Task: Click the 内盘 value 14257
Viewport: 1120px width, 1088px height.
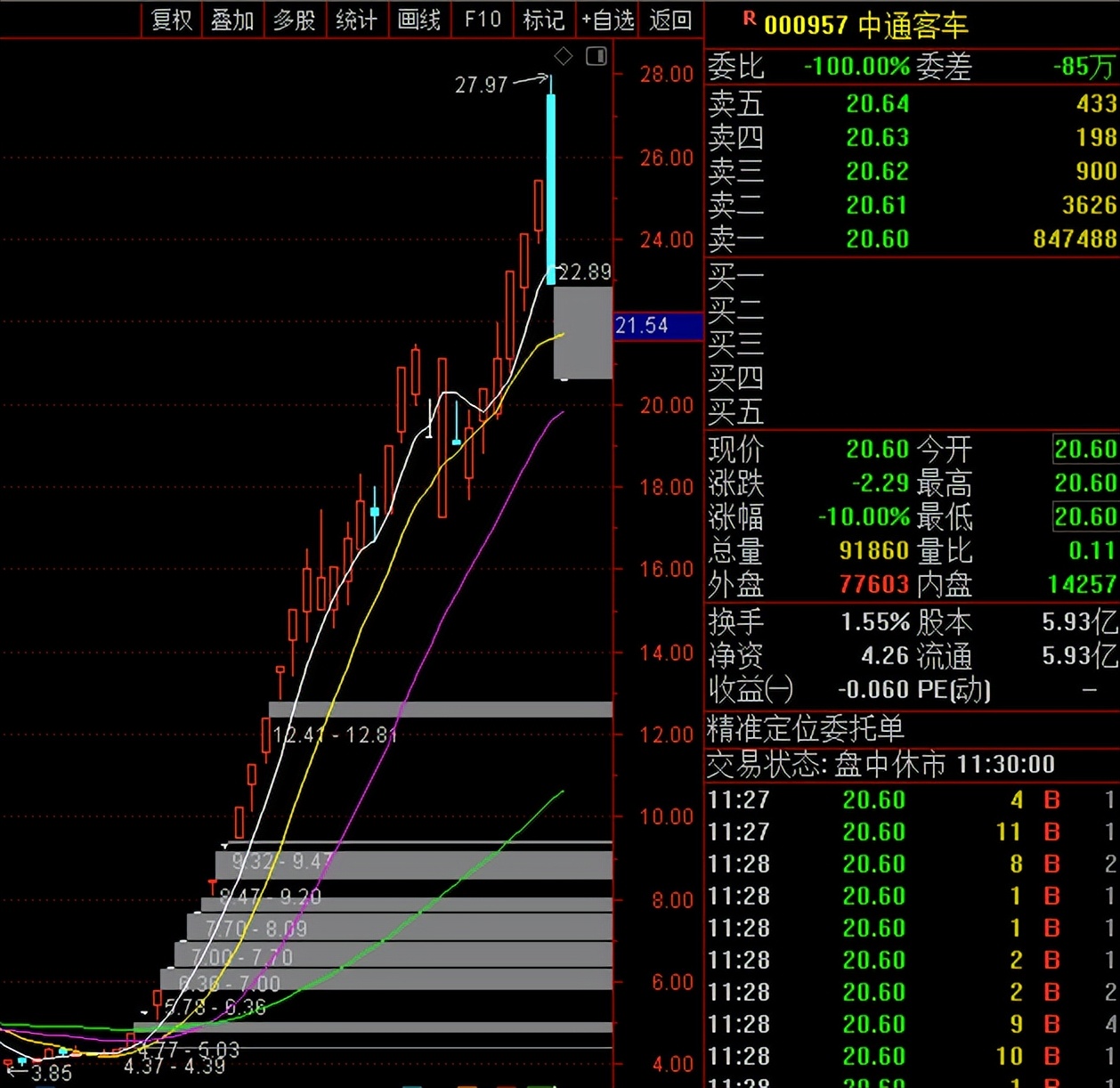Action: (1082, 585)
